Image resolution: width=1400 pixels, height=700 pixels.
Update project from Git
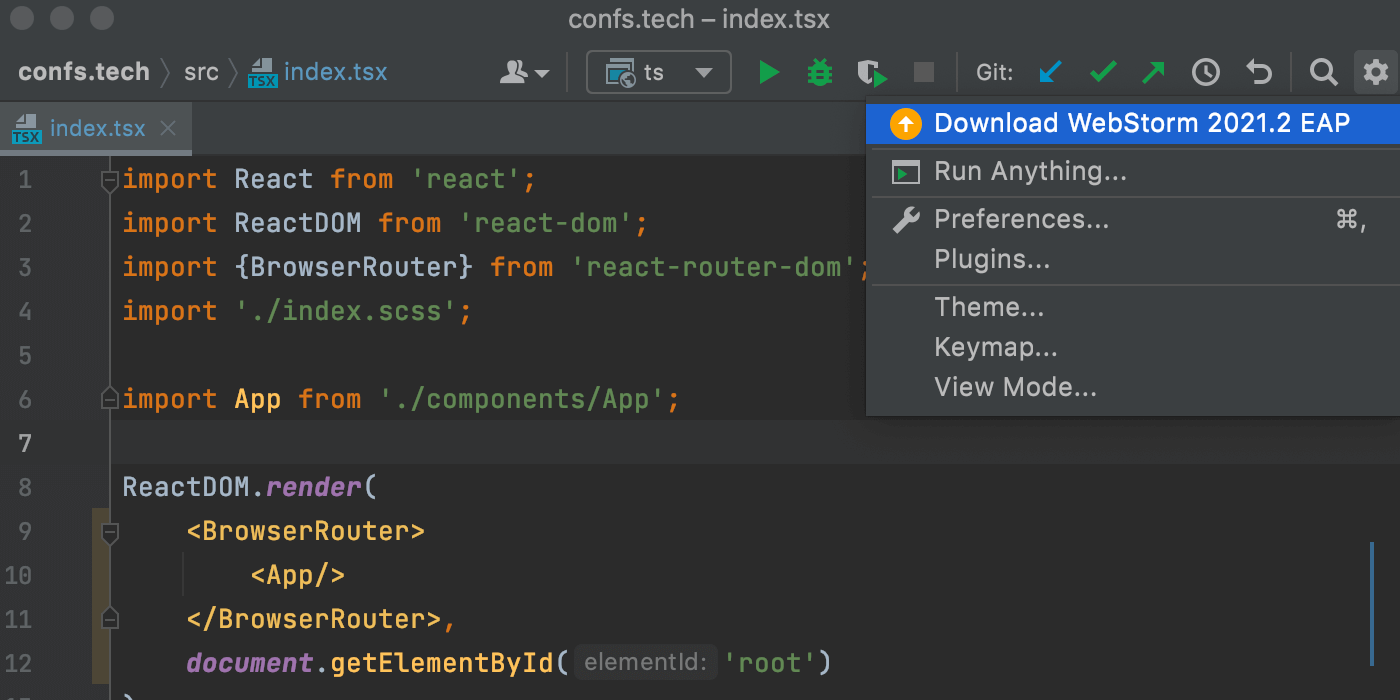(x=1050, y=71)
